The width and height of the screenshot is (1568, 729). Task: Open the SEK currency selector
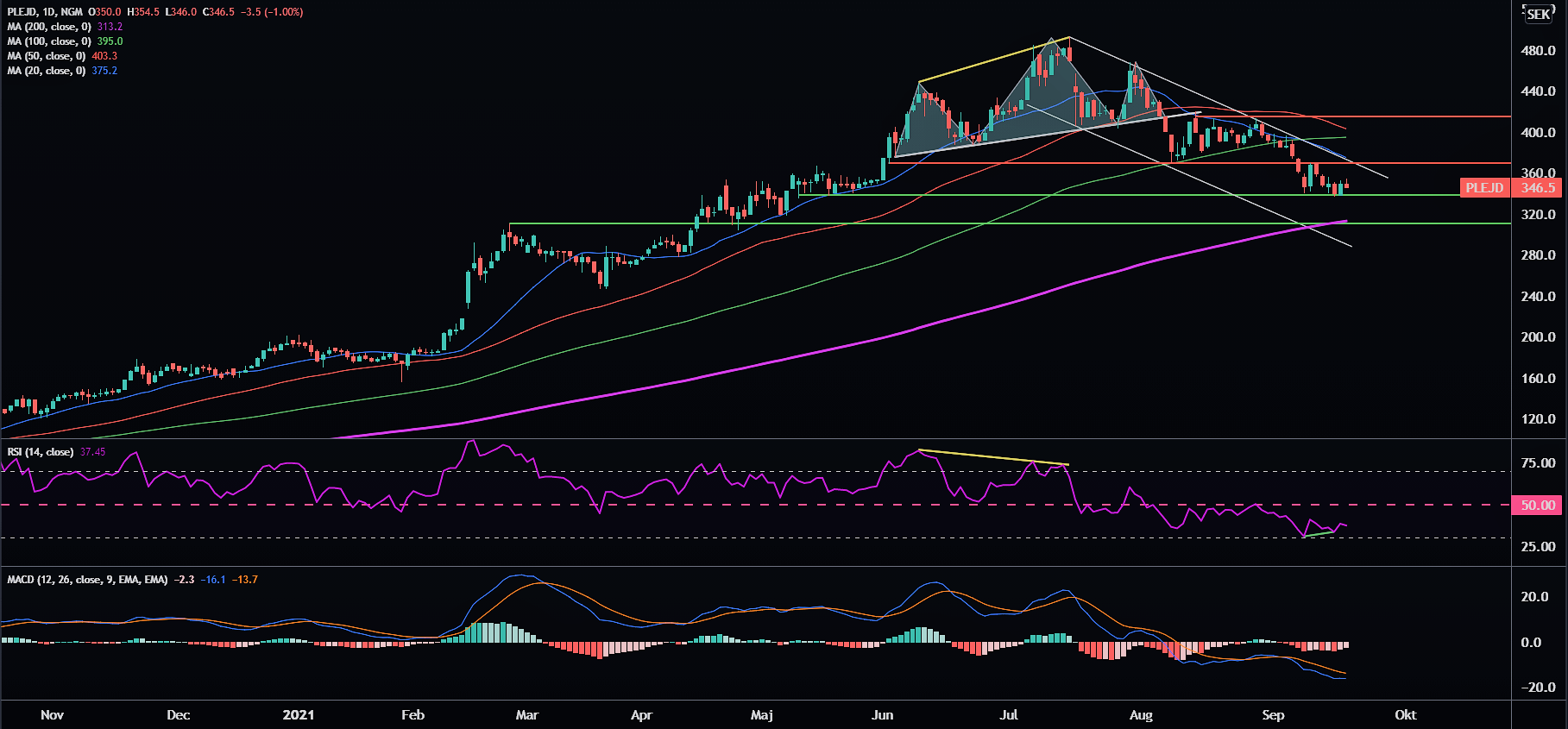click(1538, 14)
